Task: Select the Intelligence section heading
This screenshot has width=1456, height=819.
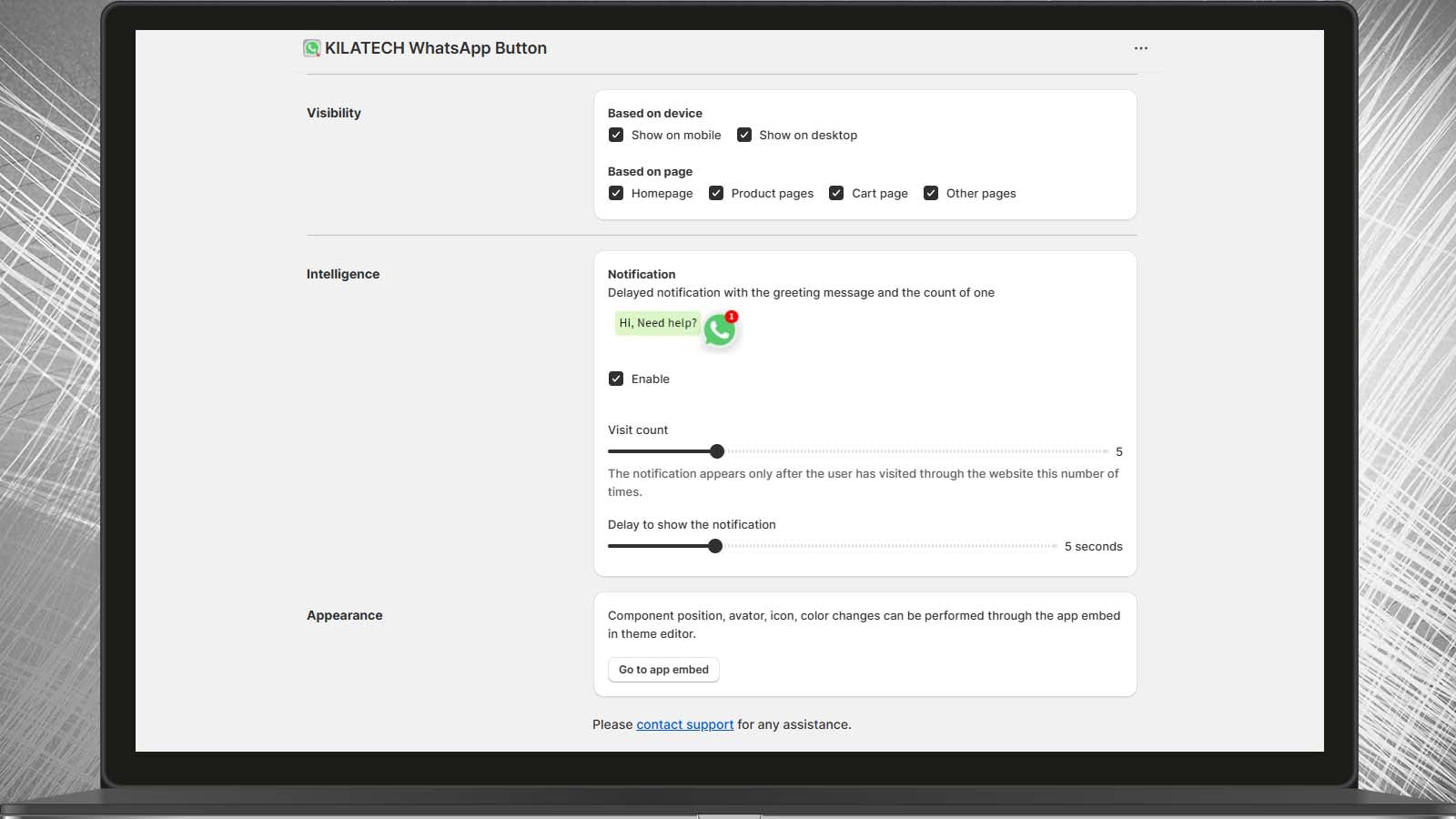Action: (343, 274)
